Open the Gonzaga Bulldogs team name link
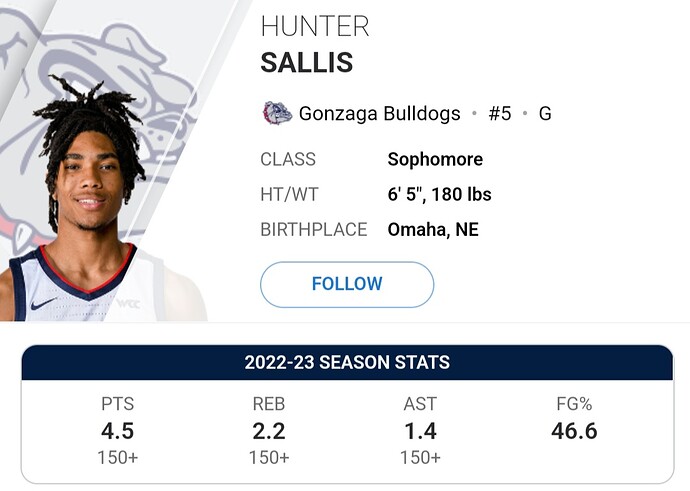The image size is (690, 491). click(379, 113)
